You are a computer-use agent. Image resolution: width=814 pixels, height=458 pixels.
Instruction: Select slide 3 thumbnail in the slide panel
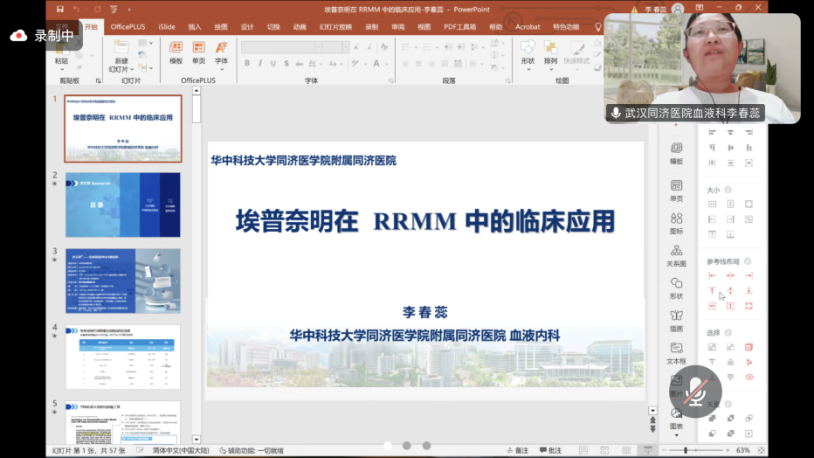tap(122, 281)
